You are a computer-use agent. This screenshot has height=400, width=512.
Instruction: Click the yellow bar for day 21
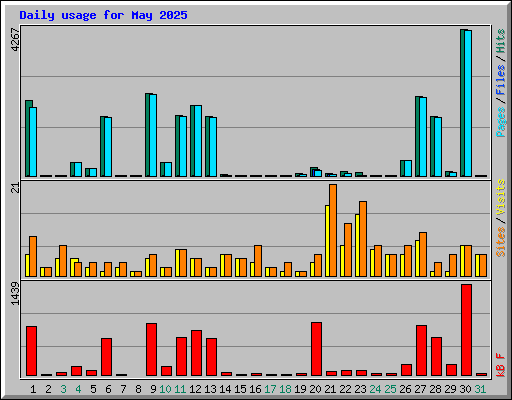tap(327, 241)
